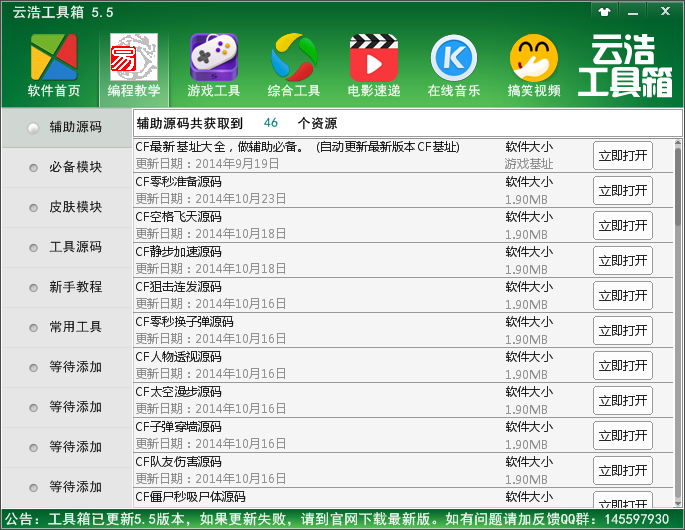Choose the 工具源码 sidebar category

66,247
